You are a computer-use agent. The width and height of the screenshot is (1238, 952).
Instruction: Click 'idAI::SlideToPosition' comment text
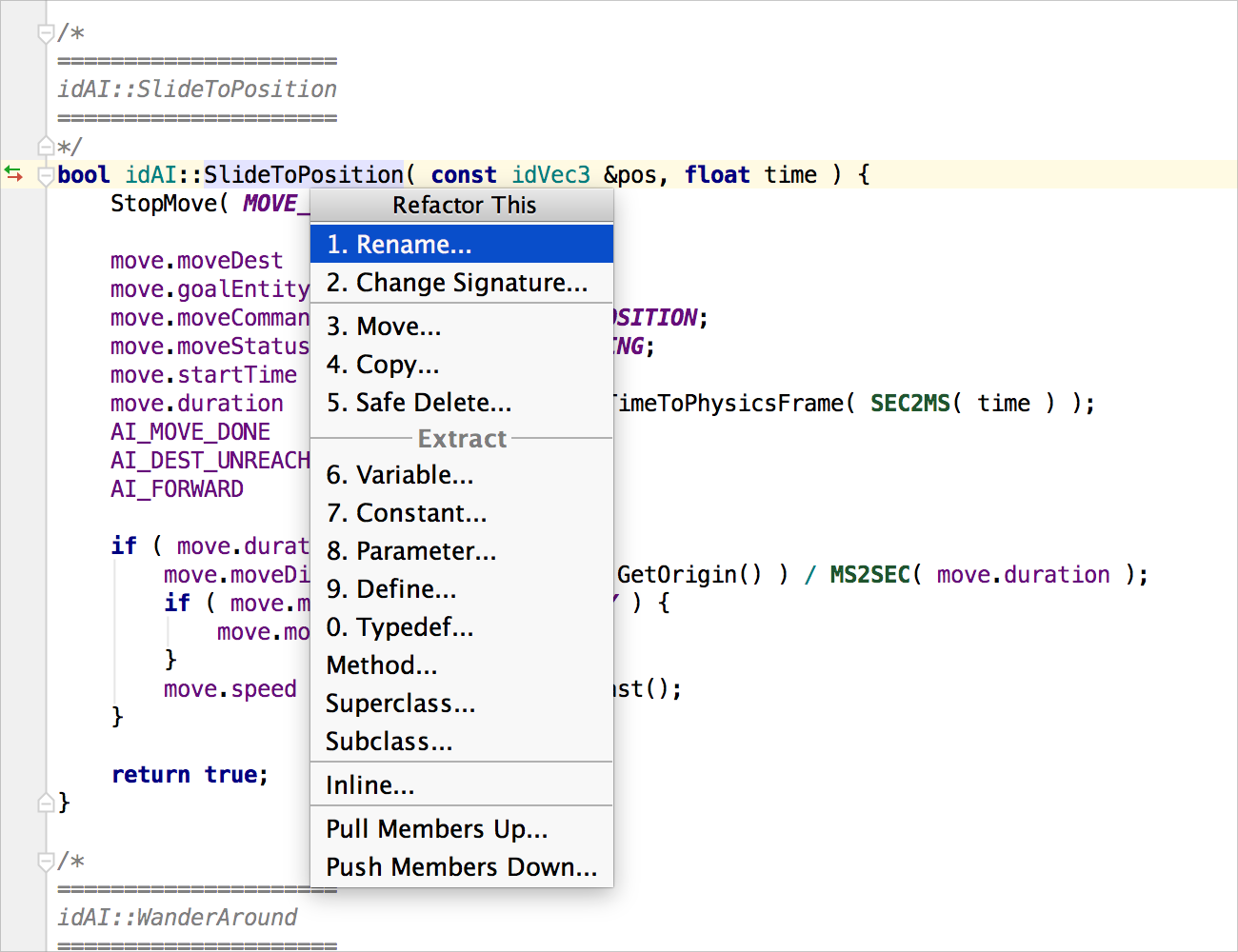click(x=197, y=89)
